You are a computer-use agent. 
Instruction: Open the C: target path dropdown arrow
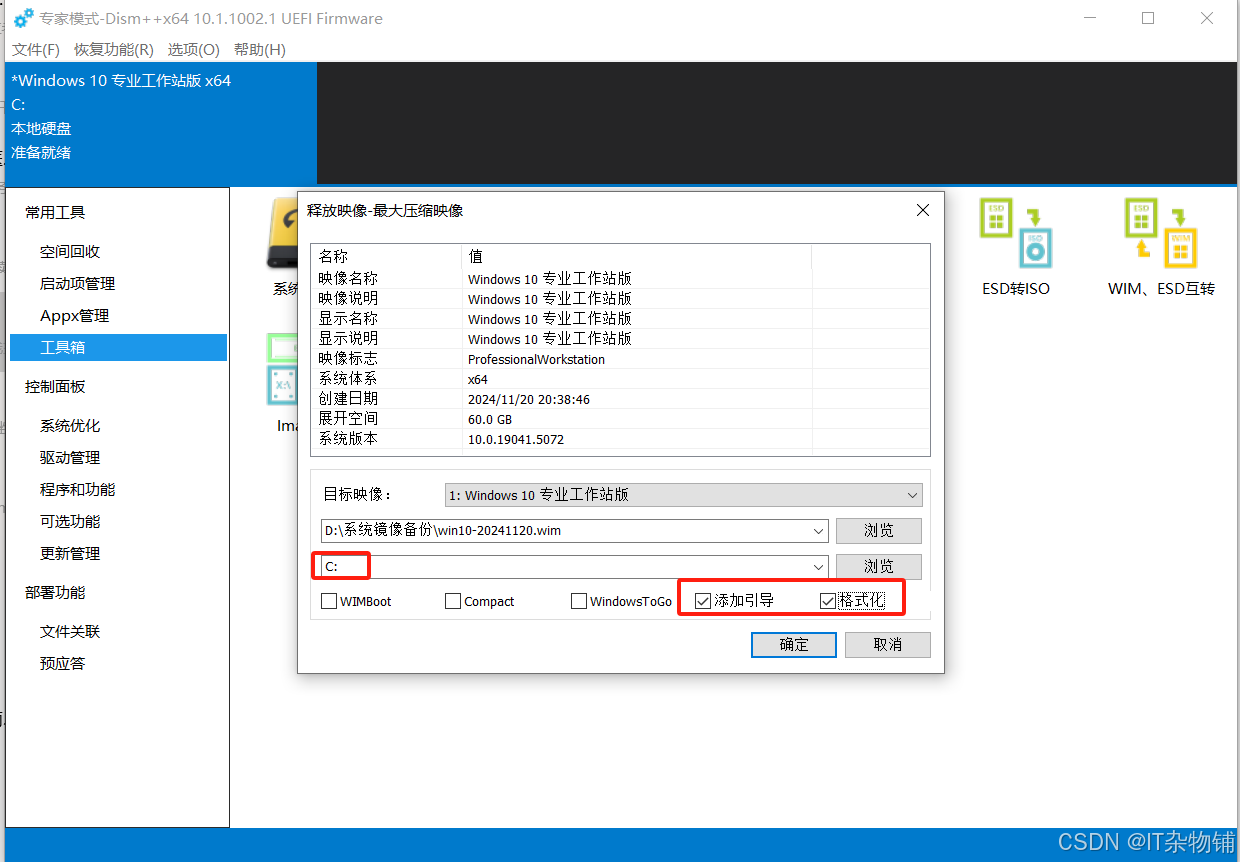coord(819,567)
